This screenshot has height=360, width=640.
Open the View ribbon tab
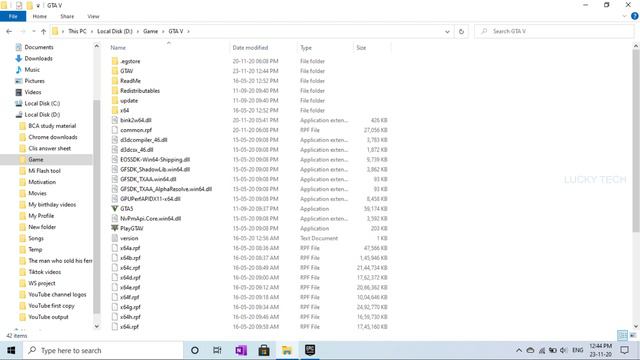[x=93, y=16]
